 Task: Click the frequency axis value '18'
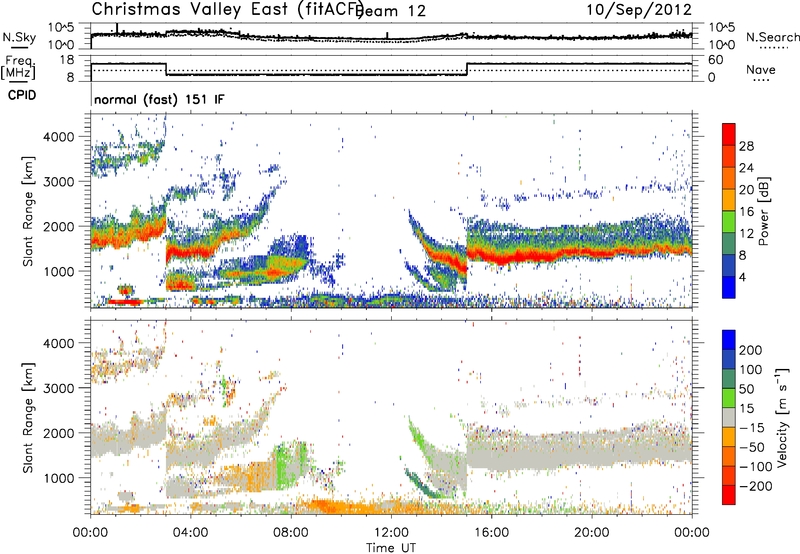pyautogui.click(x=67, y=60)
